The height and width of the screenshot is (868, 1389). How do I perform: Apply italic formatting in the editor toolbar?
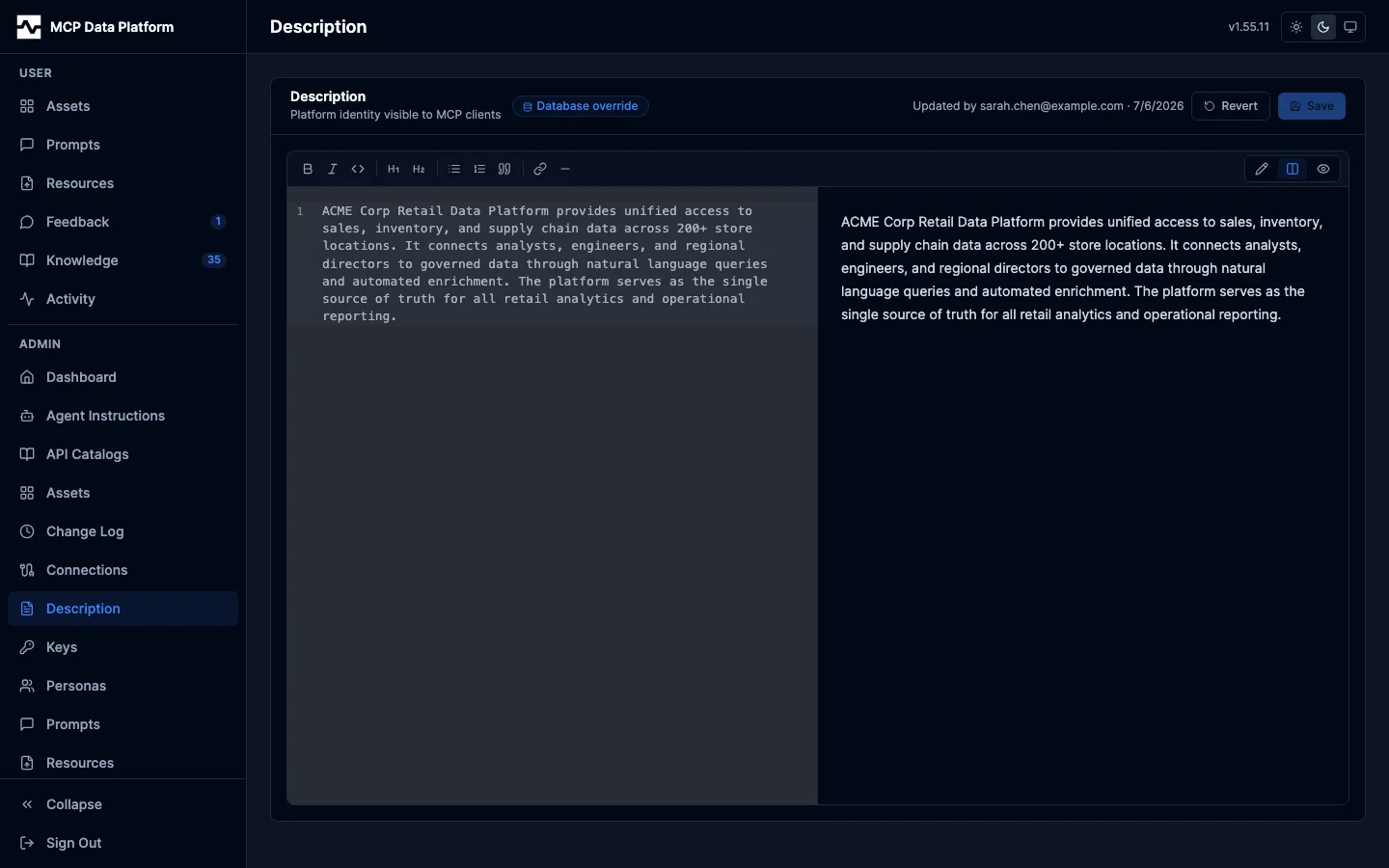[x=333, y=169]
